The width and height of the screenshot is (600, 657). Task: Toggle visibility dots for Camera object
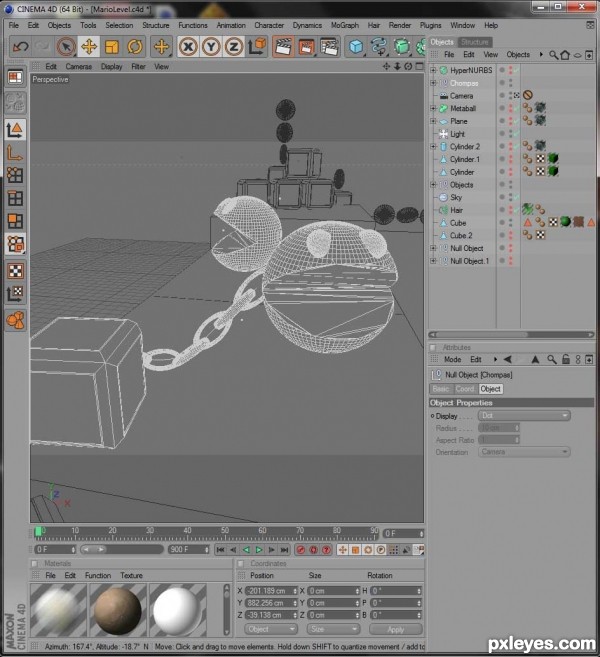pos(510,96)
